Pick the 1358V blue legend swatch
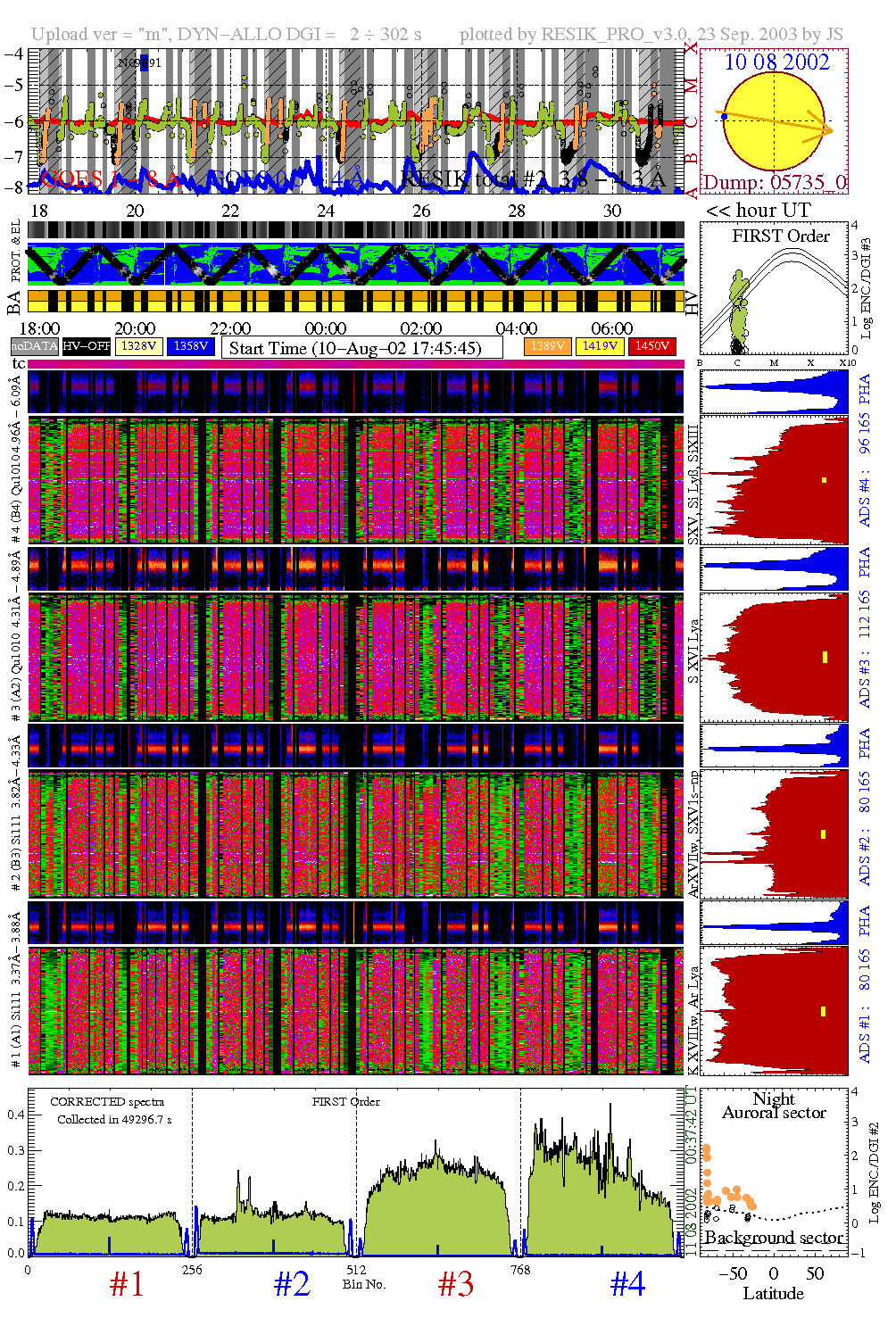 tap(191, 346)
